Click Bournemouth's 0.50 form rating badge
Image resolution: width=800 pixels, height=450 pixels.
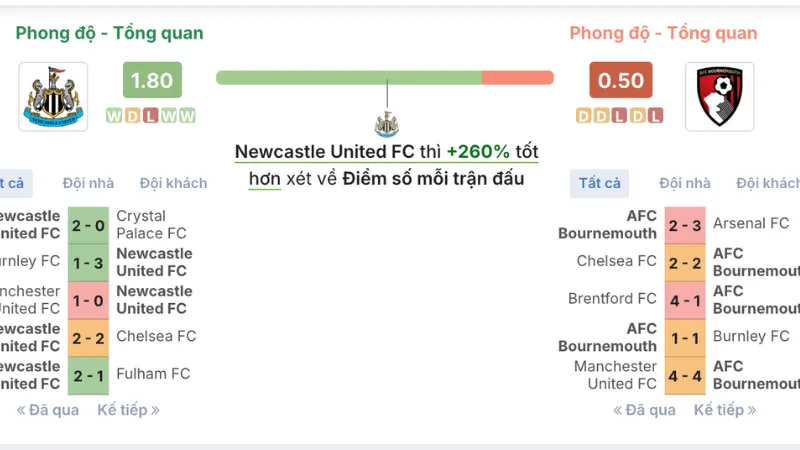pos(620,80)
